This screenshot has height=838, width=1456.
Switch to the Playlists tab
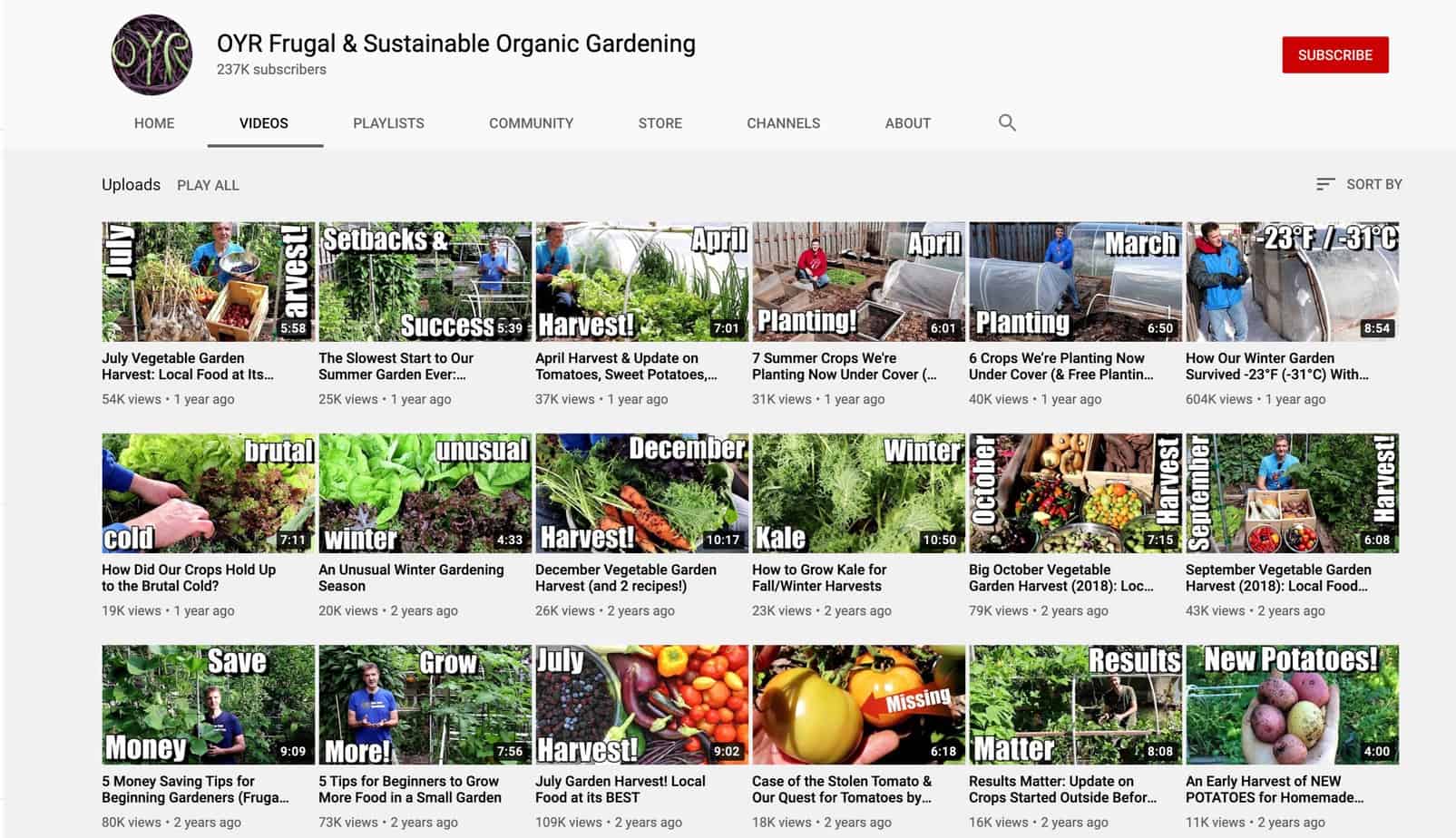pyautogui.click(x=388, y=123)
